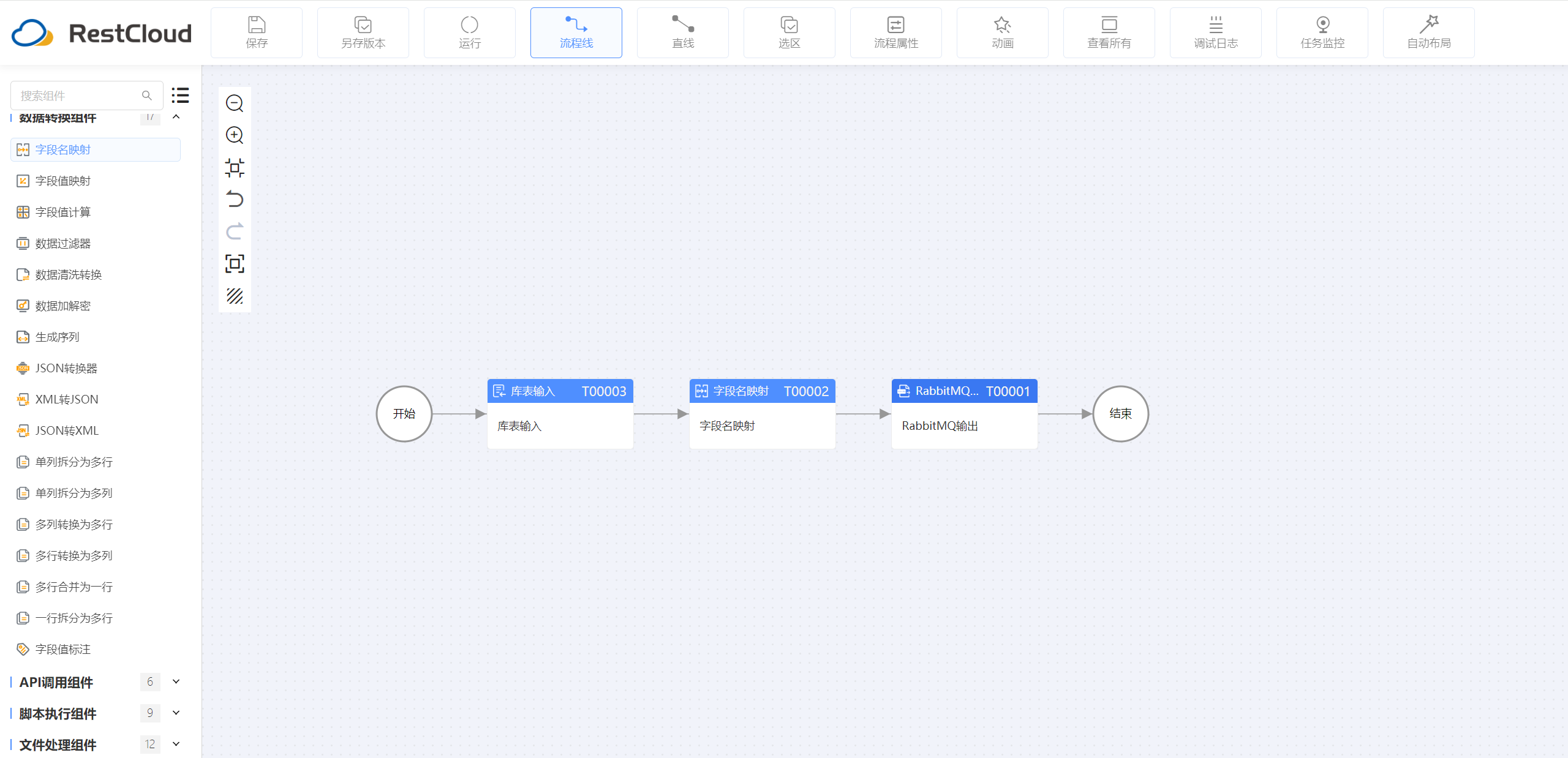This screenshot has height=758, width=1568.
Task: Save the flow with 保存 button
Action: pyautogui.click(x=257, y=33)
